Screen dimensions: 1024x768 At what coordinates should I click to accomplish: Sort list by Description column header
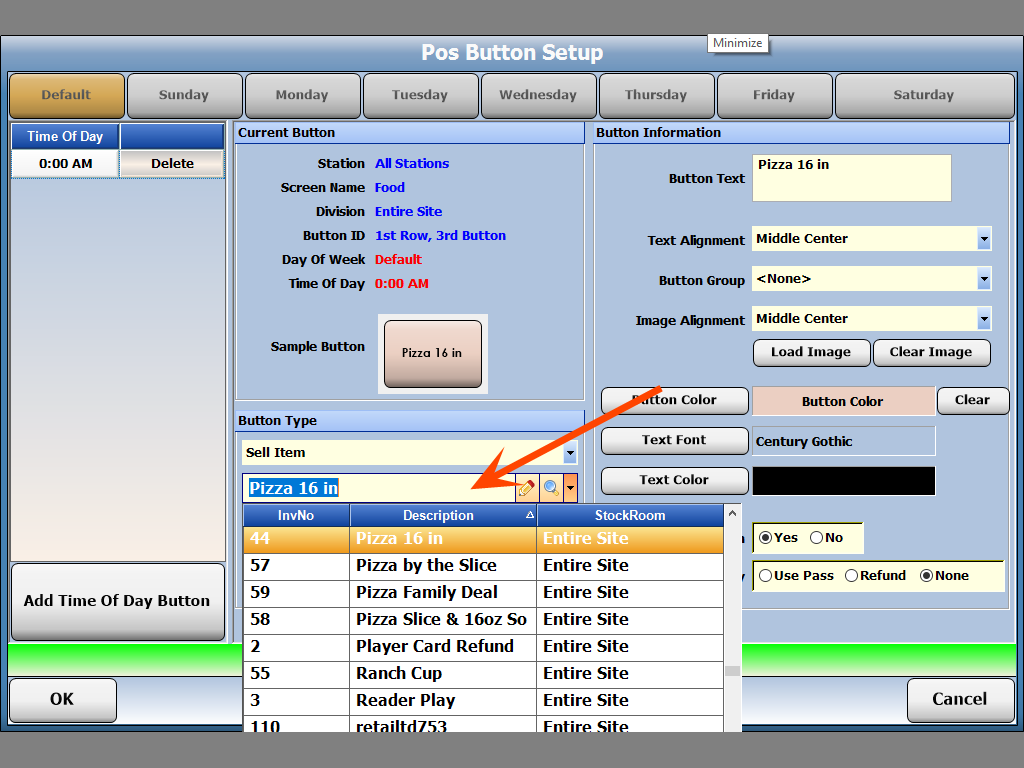click(x=443, y=516)
